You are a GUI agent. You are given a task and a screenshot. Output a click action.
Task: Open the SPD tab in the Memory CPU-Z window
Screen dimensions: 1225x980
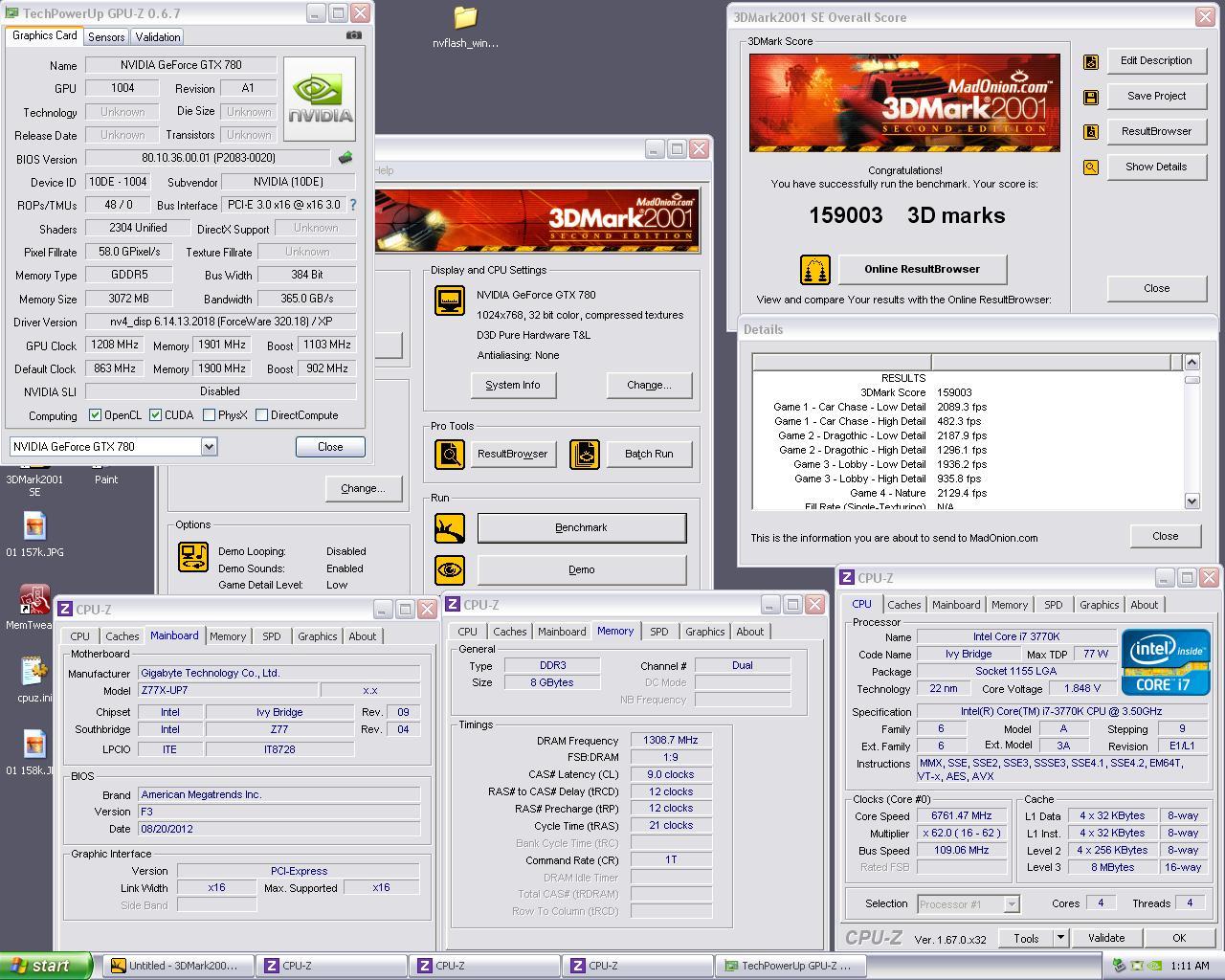click(x=659, y=632)
